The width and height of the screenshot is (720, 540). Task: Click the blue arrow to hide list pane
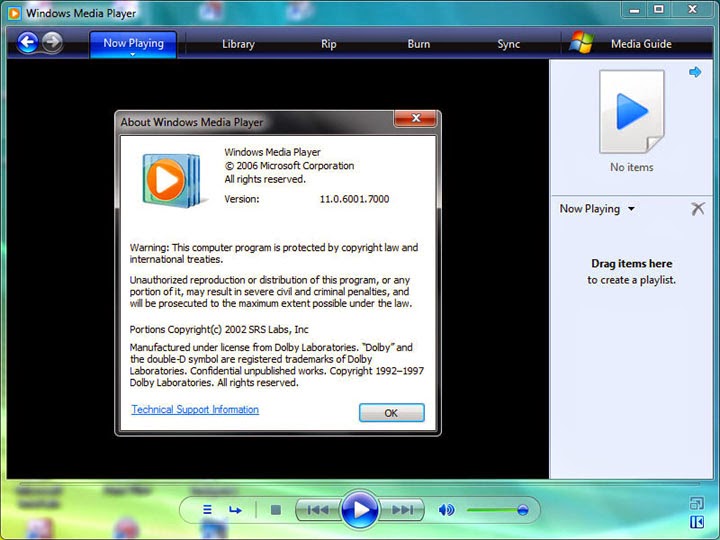[695, 72]
